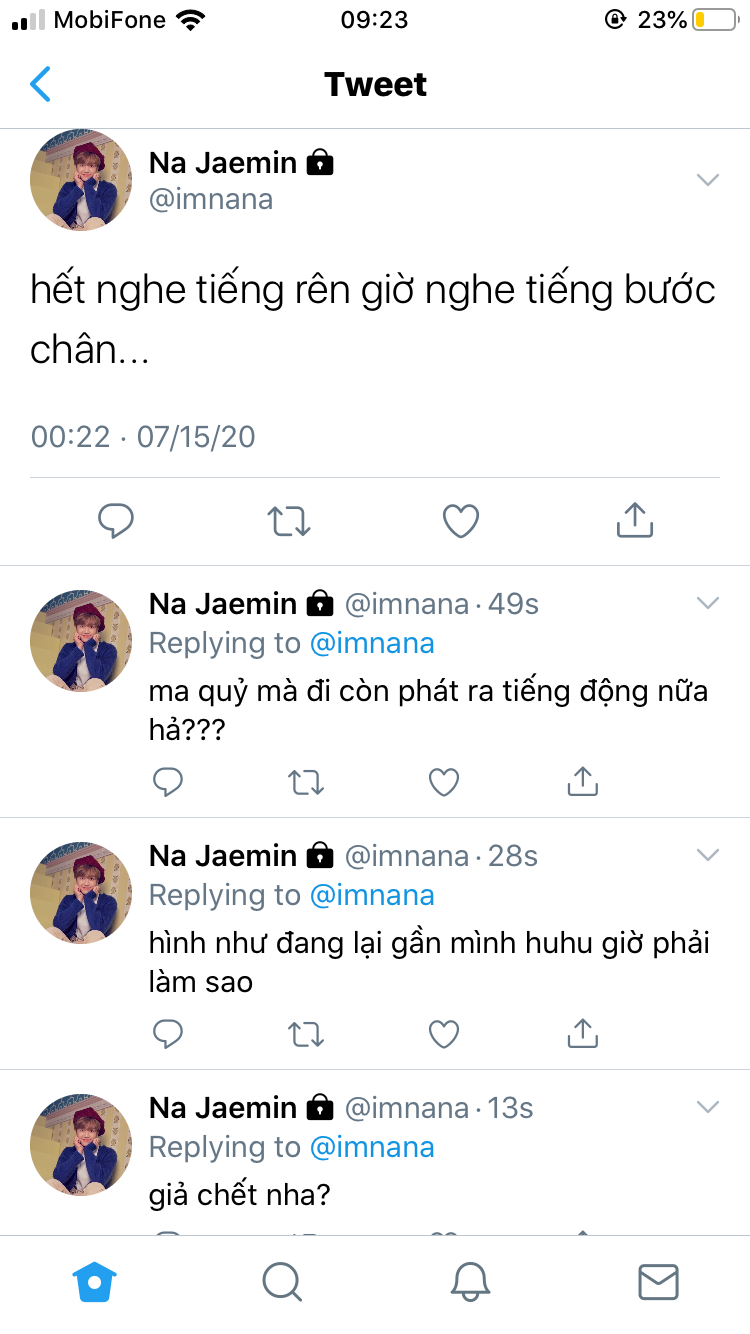
Task: Open @imnana mention in the 49s reply
Action: click(x=372, y=643)
